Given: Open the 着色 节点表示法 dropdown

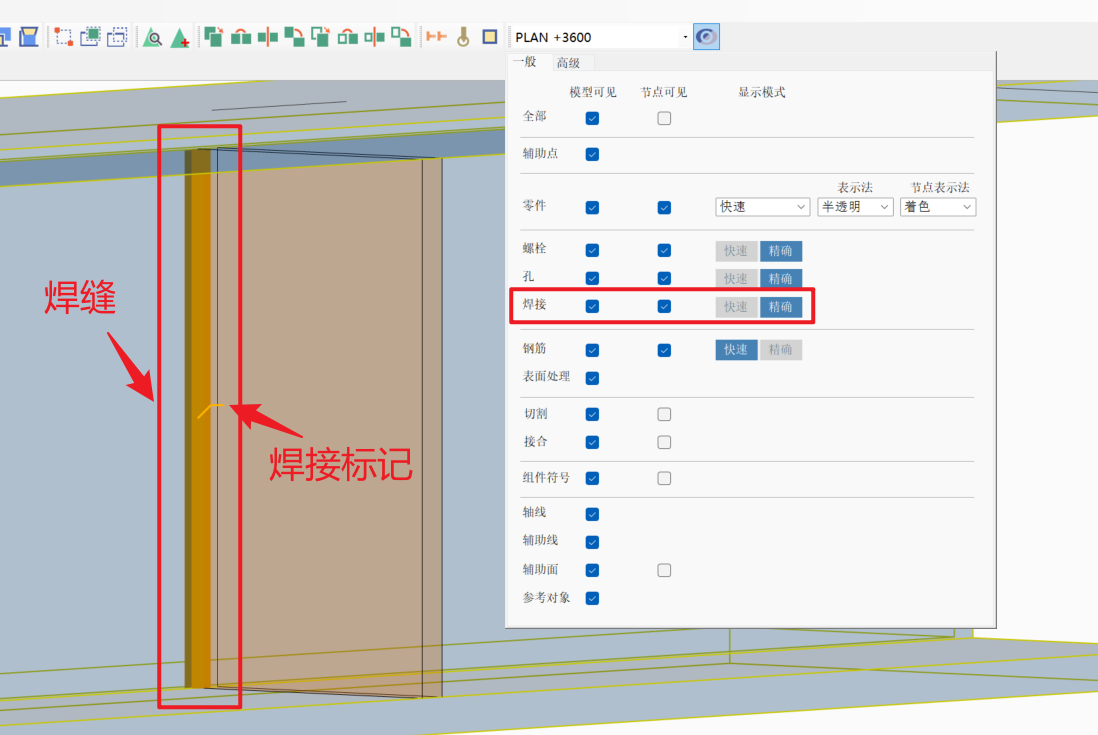Looking at the screenshot, I should click(x=938, y=206).
